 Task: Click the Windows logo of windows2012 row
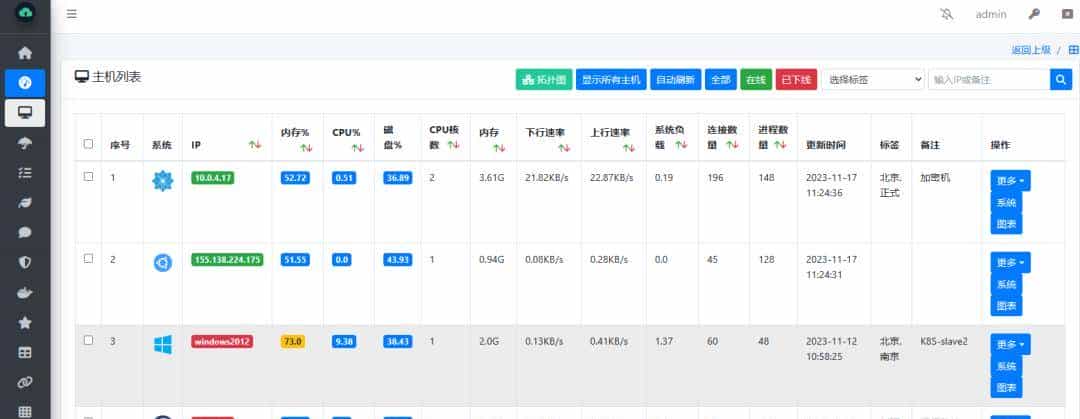coord(163,345)
